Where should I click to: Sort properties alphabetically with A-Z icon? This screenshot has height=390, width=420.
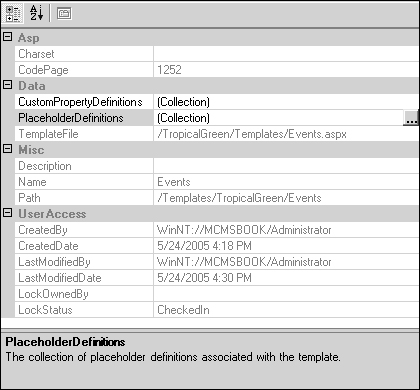(36, 13)
